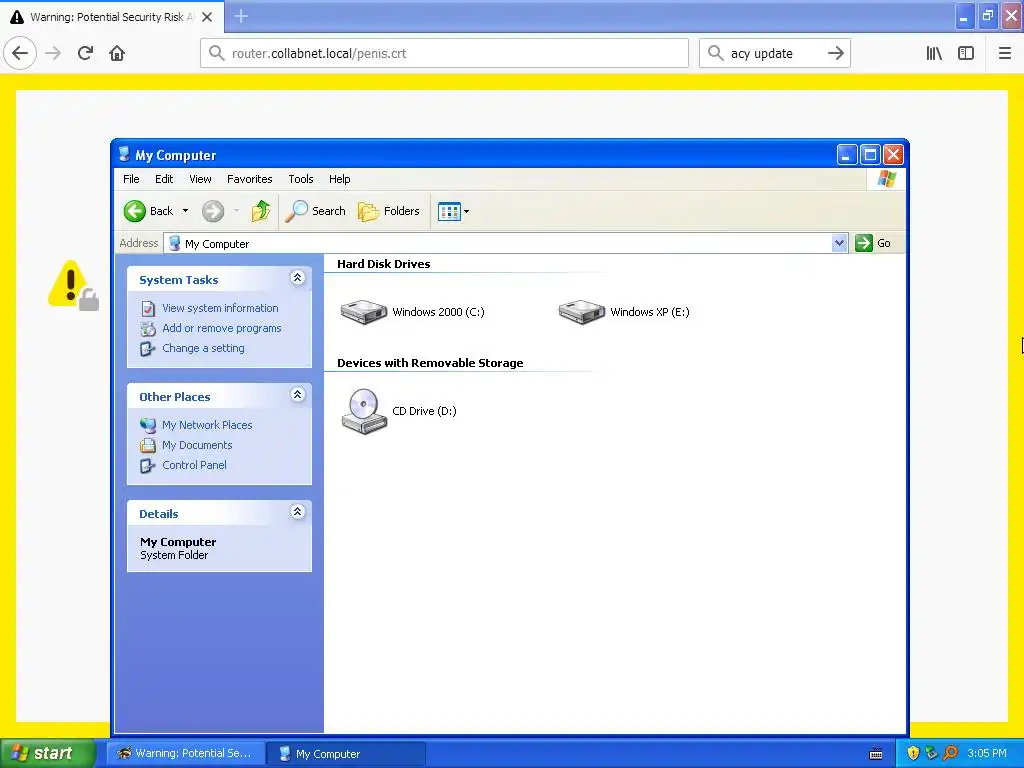The height and width of the screenshot is (768, 1024).
Task: Open My Documents link
Action: coord(197,445)
